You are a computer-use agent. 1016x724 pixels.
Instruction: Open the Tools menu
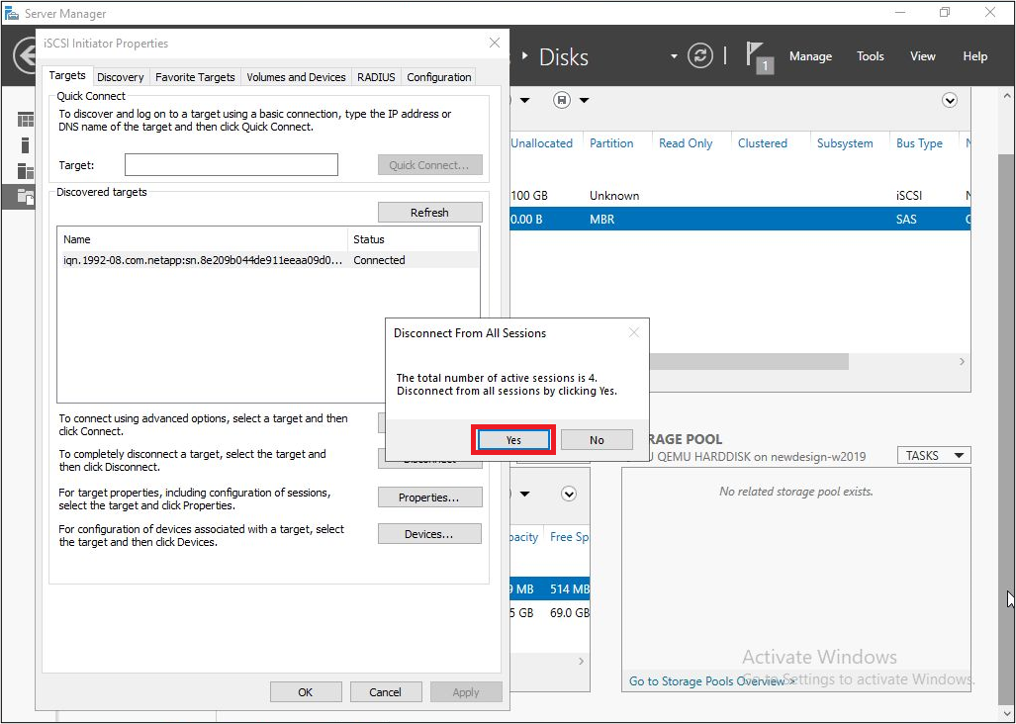[x=870, y=57]
